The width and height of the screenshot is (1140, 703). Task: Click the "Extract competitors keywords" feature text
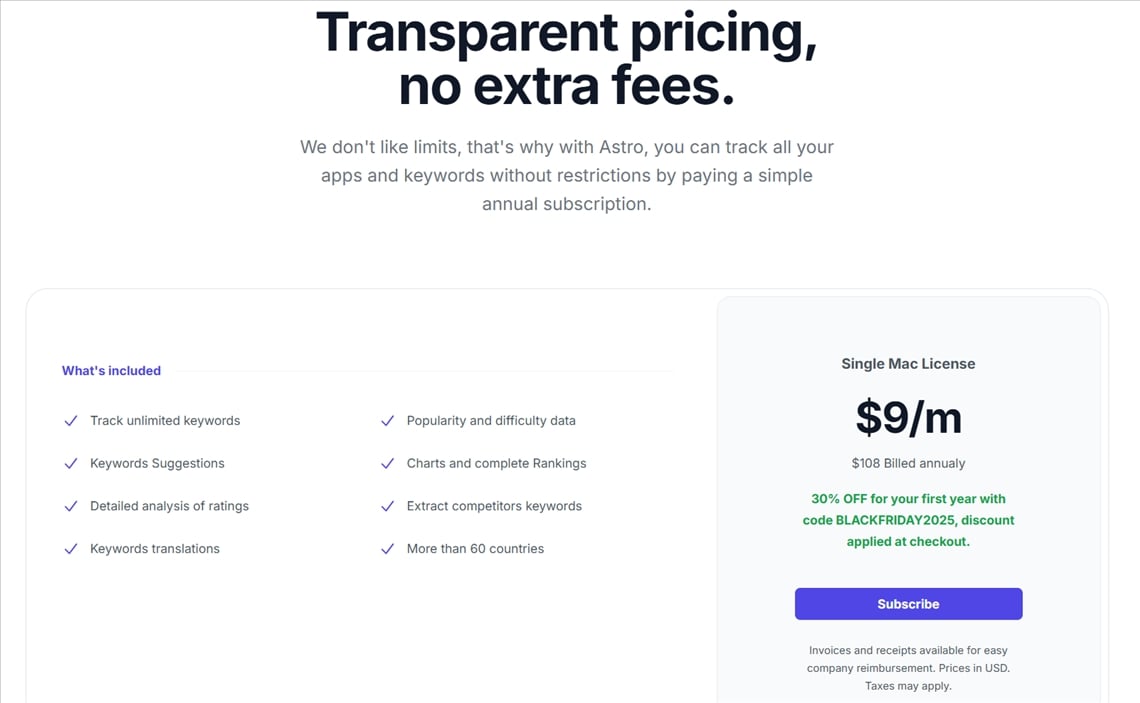494,506
